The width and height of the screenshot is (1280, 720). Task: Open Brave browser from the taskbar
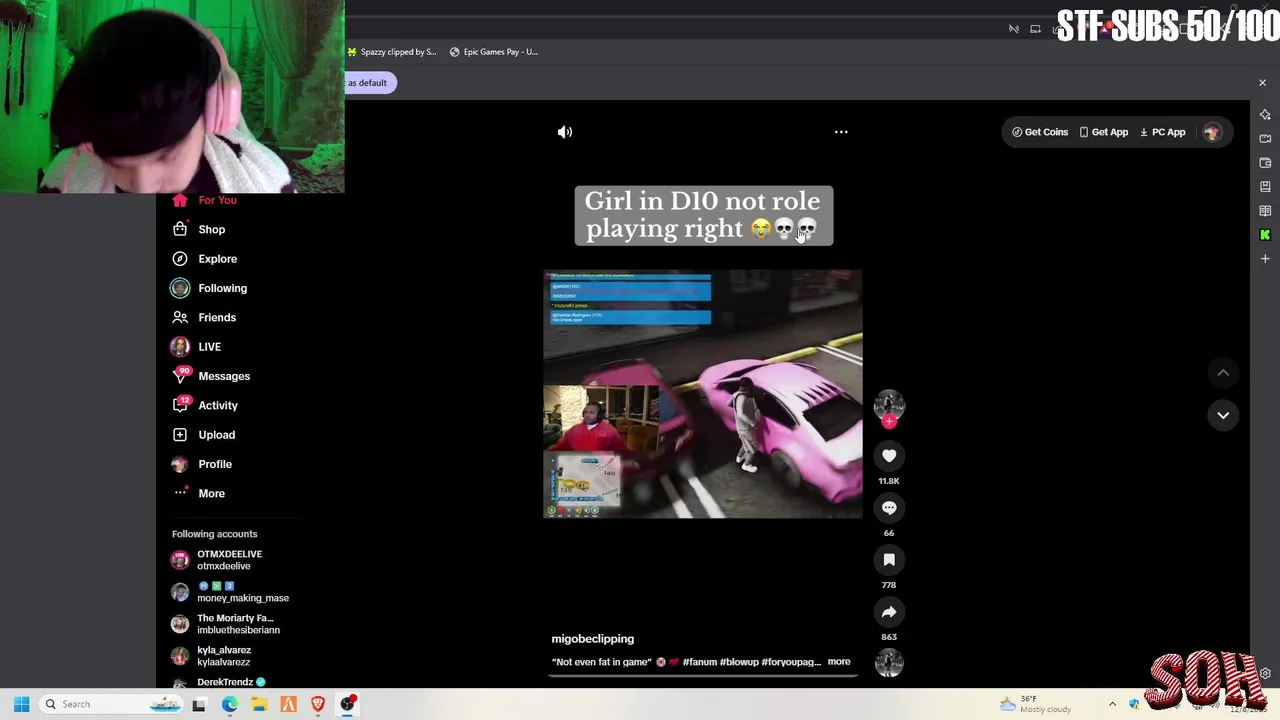pos(318,704)
